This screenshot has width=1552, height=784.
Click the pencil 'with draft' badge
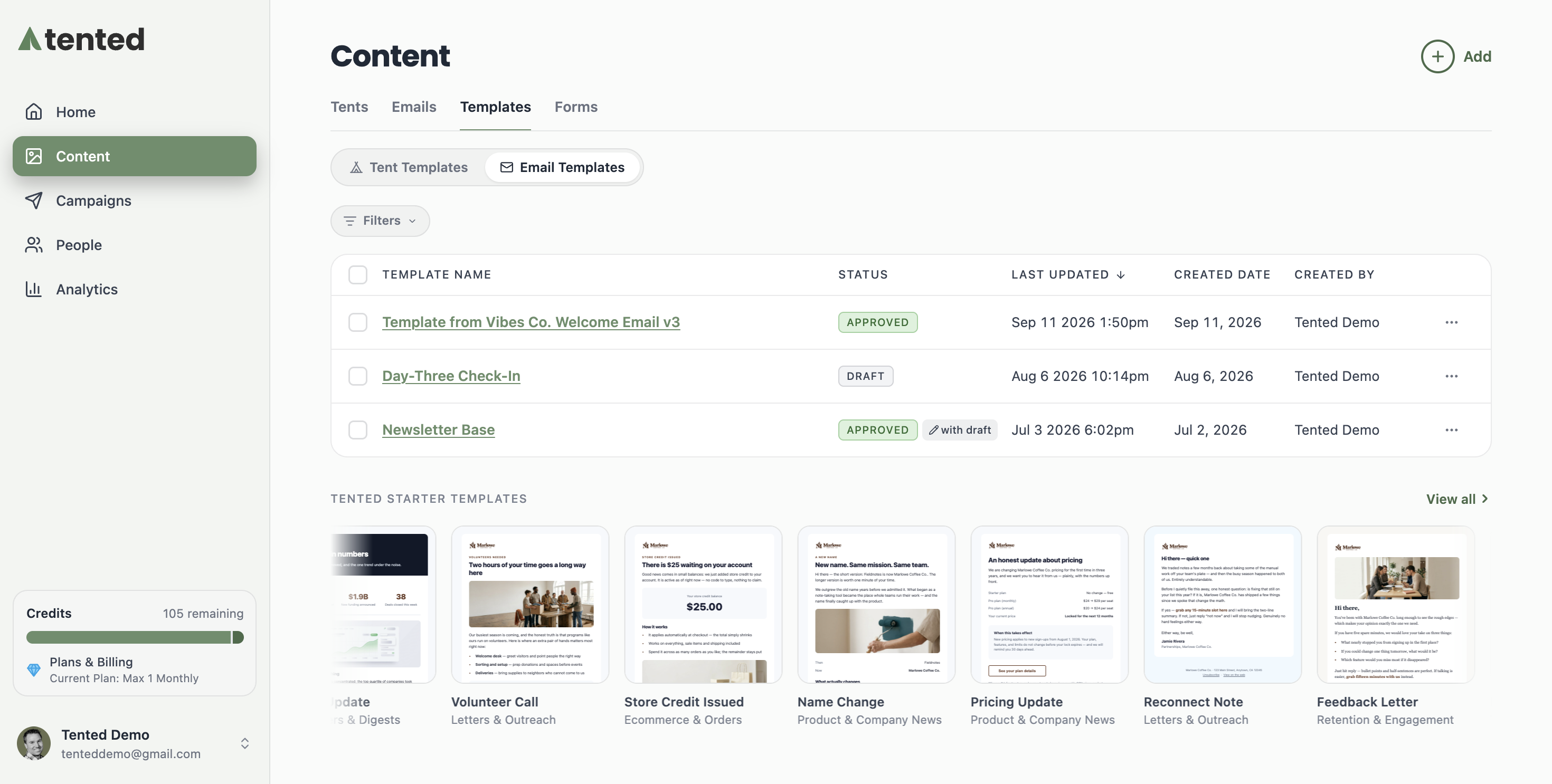point(960,430)
